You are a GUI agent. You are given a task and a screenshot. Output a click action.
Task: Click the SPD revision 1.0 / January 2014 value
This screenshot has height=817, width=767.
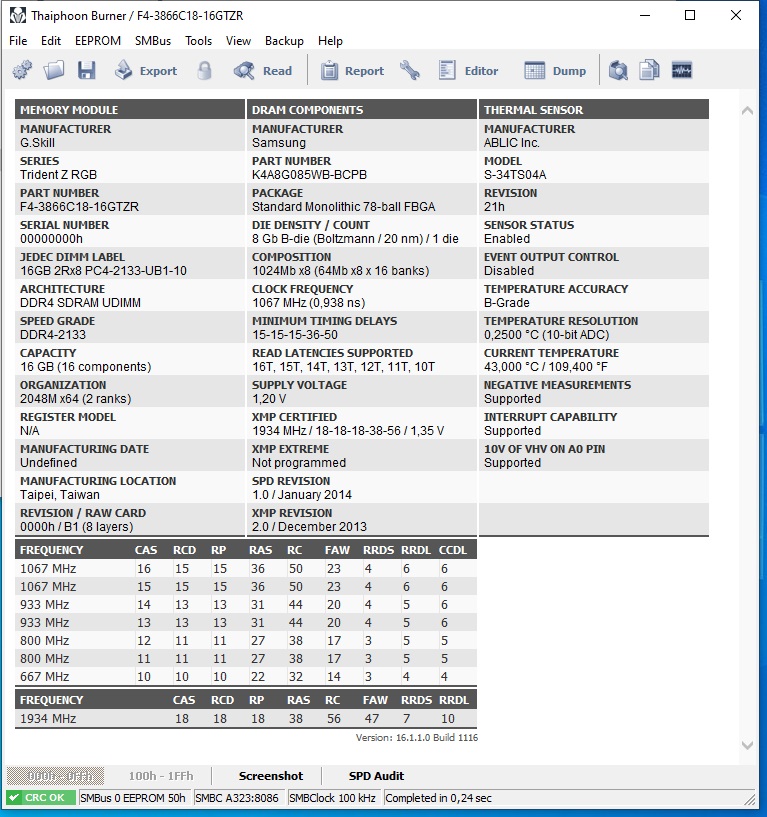302,495
